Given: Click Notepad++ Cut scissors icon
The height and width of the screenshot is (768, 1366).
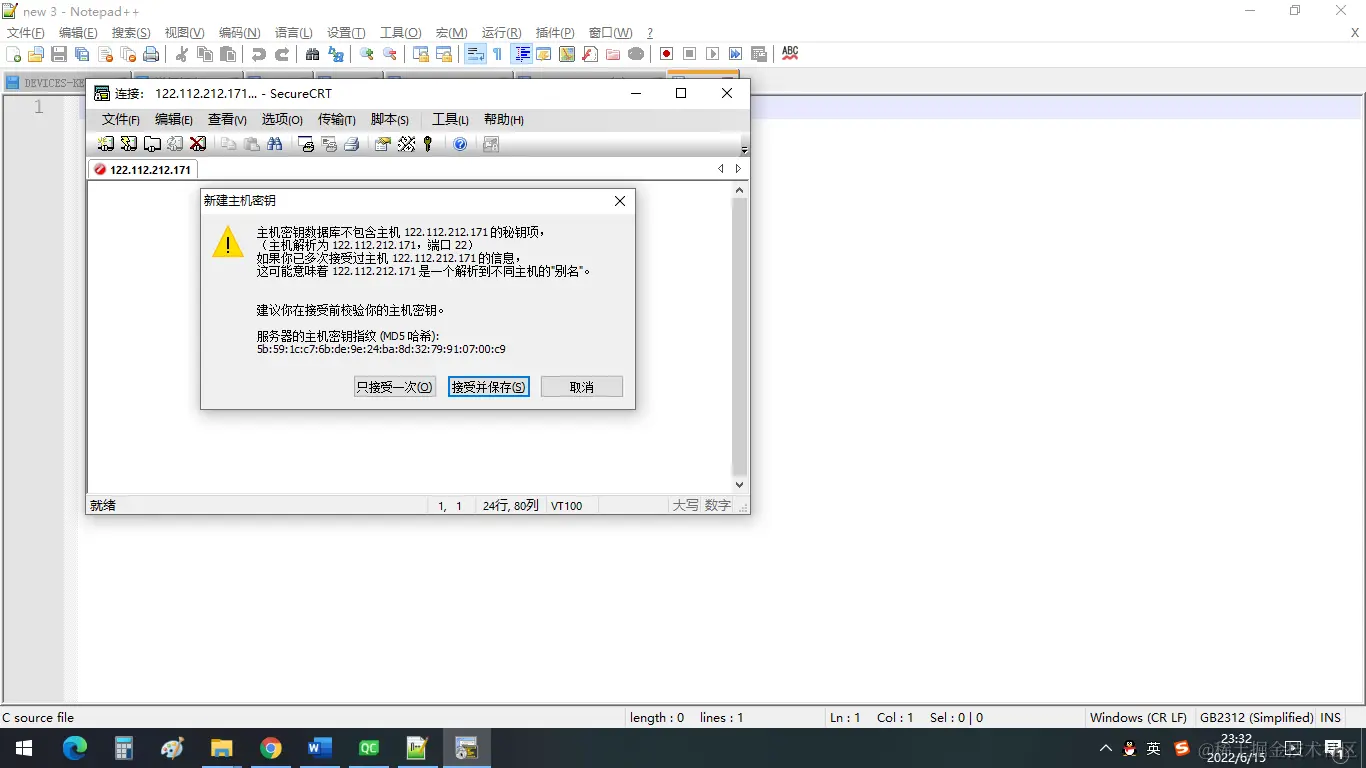Looking at the screenshot, I should [182, 54].
